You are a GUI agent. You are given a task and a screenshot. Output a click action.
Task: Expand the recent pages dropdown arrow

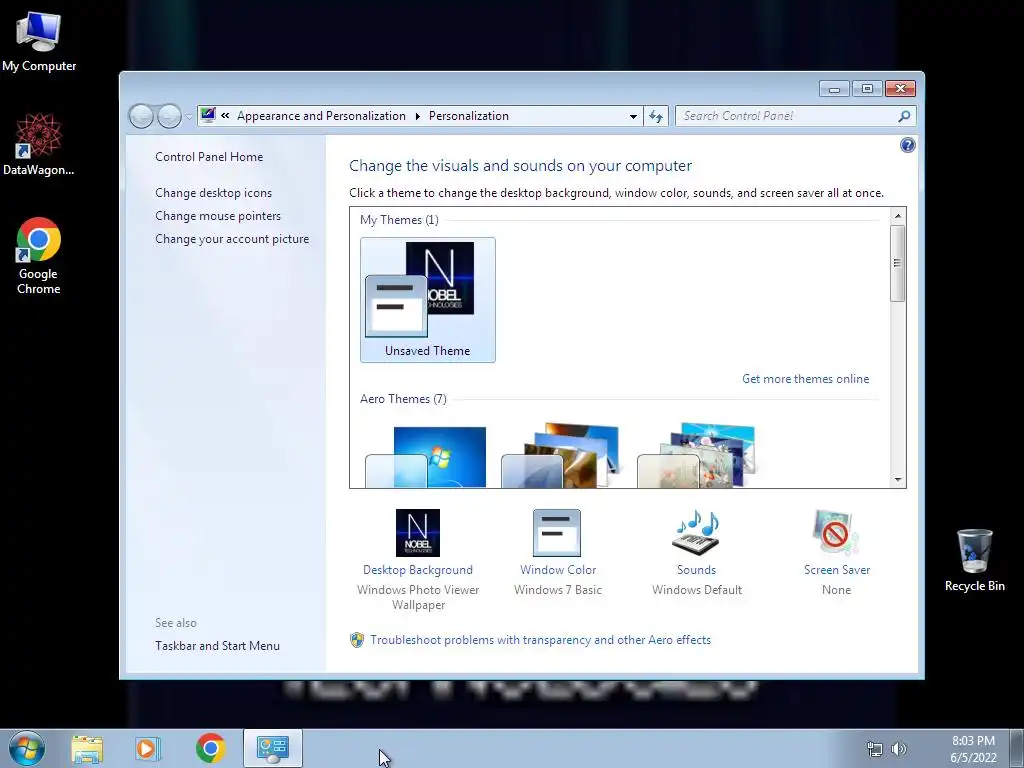[x=188, y=116]
